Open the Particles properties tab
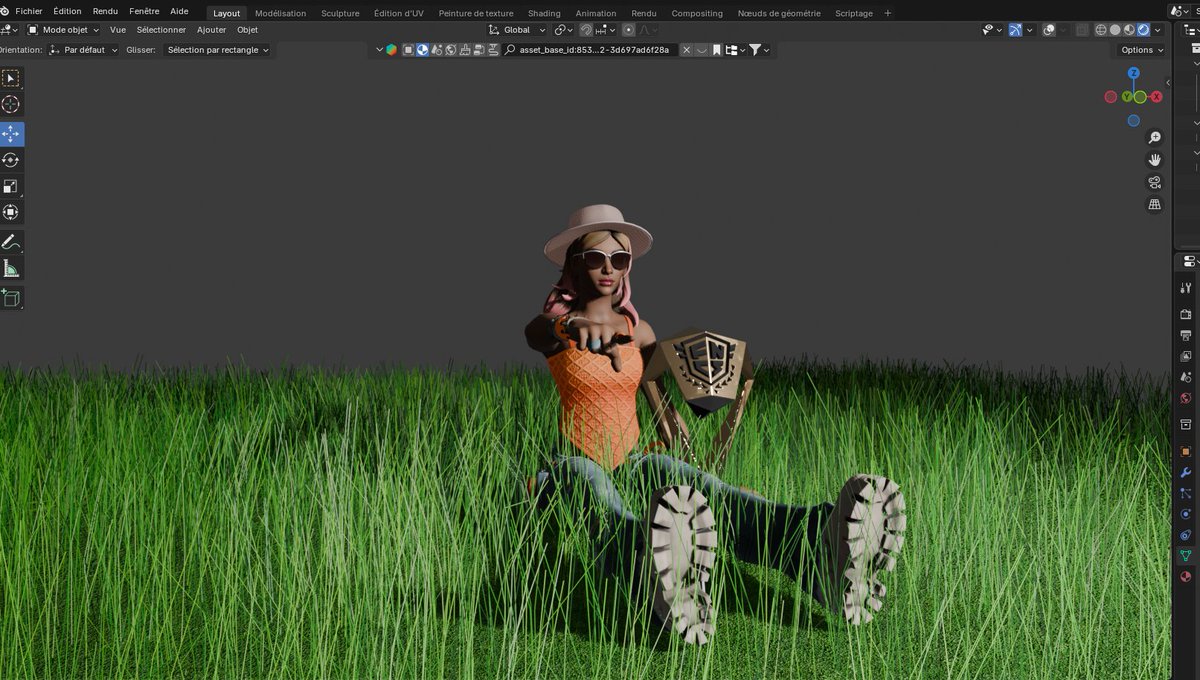 pos(1186,493)
